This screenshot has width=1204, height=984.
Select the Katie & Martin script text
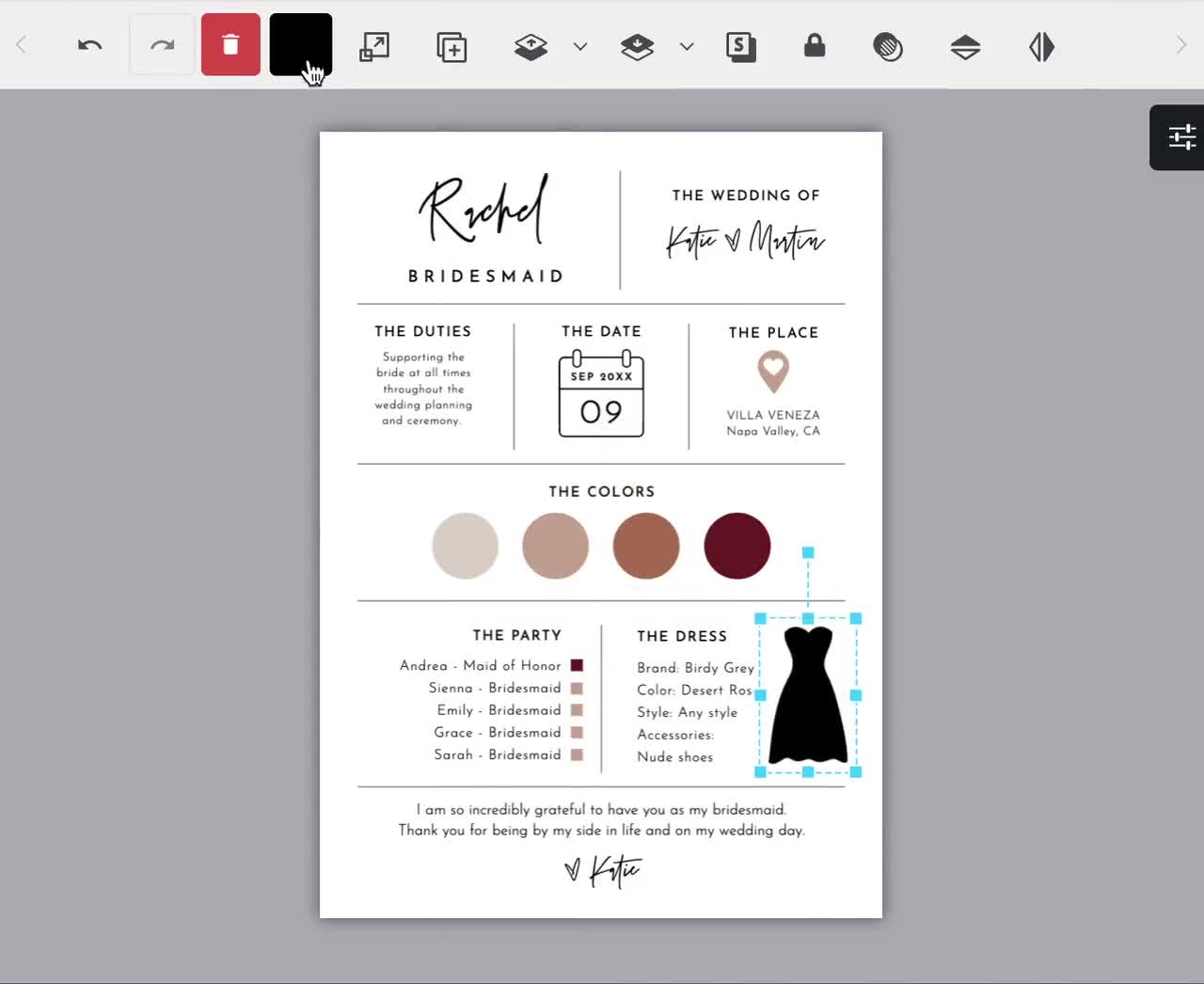tap(745, 241)
